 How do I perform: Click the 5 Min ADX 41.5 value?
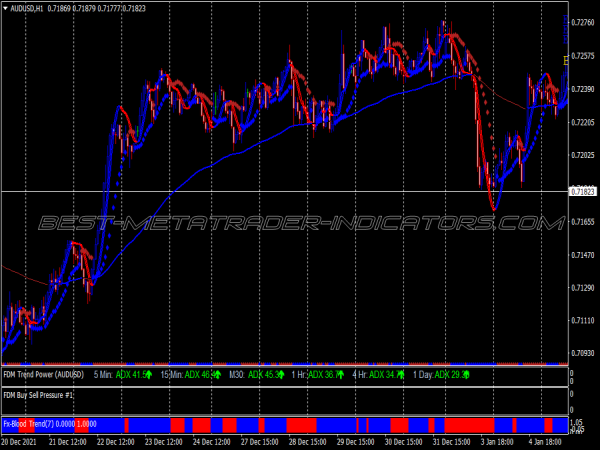point(130,375)
